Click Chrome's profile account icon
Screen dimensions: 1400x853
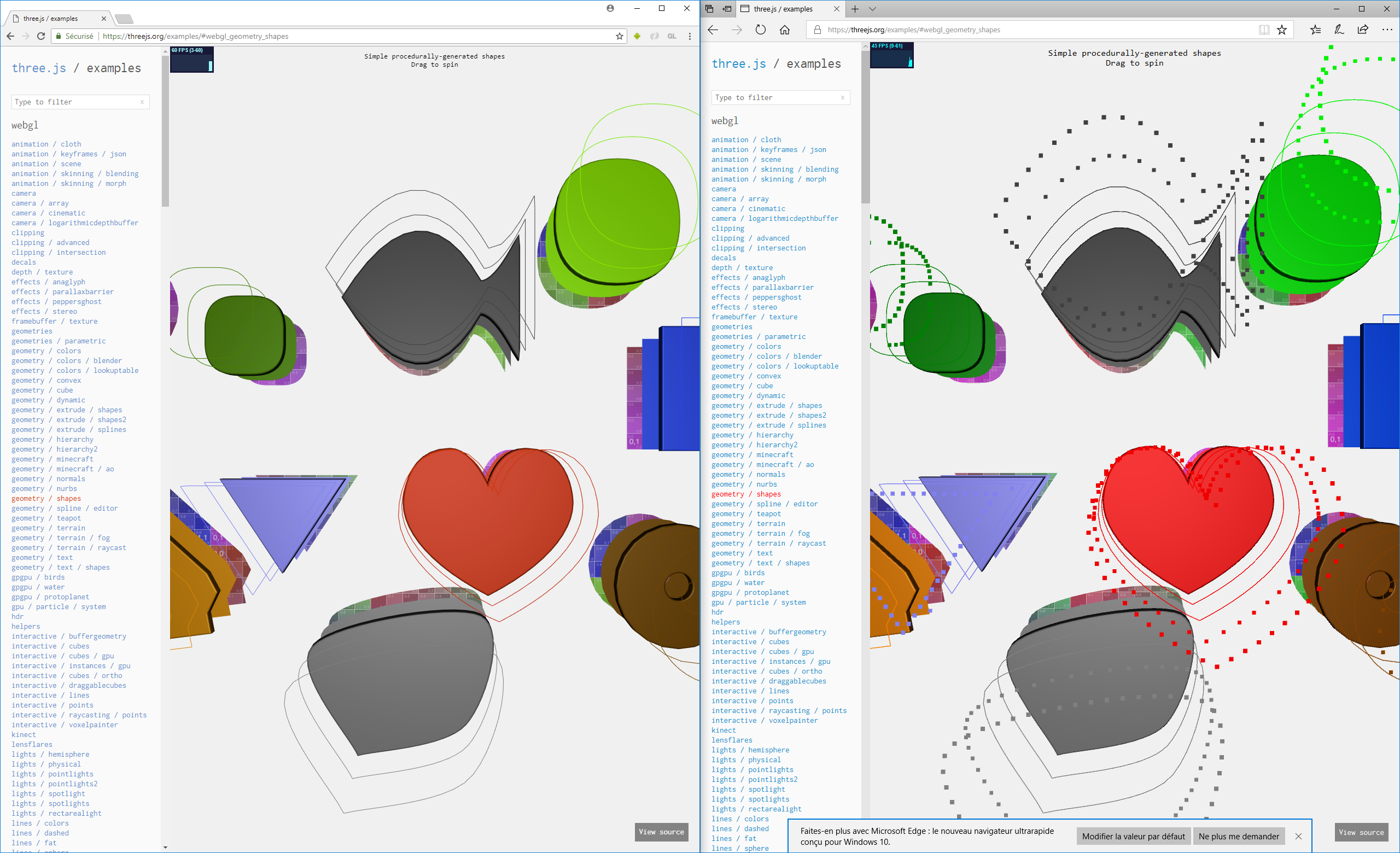tap(610, 9)
